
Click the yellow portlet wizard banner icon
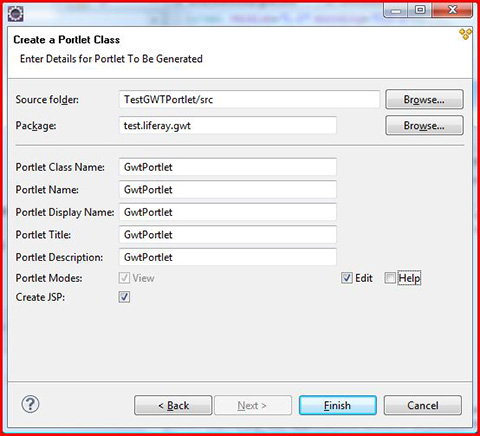pos(465,34)
